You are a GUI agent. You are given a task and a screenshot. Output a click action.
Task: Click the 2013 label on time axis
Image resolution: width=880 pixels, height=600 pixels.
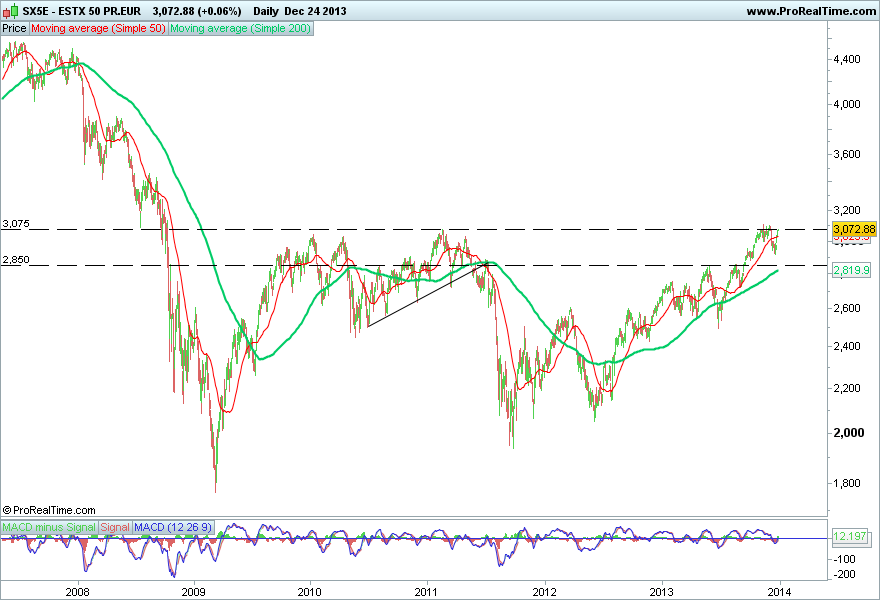point(662,592)
